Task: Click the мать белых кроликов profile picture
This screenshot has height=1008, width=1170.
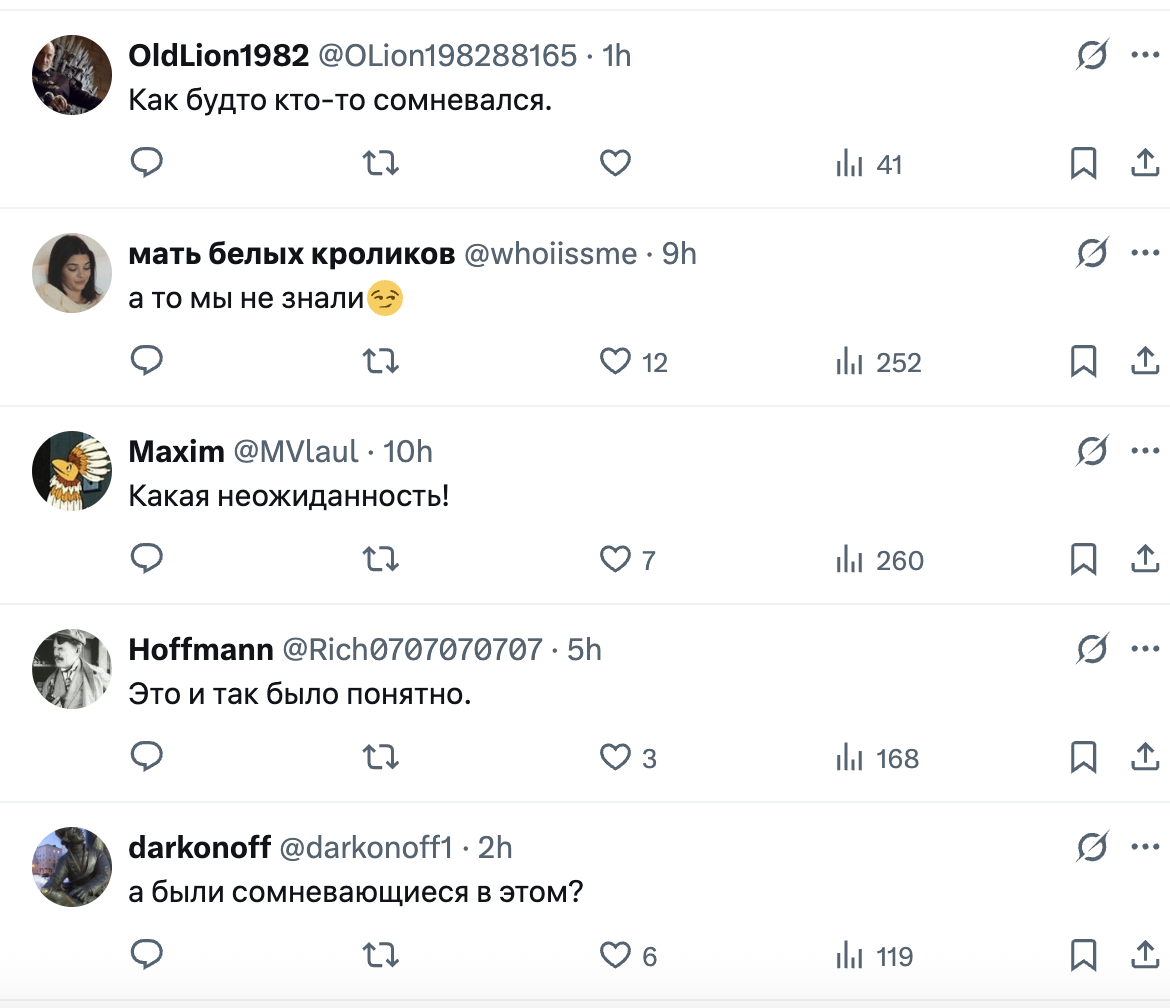Action: pyautogui.click(x=72, y=273)
